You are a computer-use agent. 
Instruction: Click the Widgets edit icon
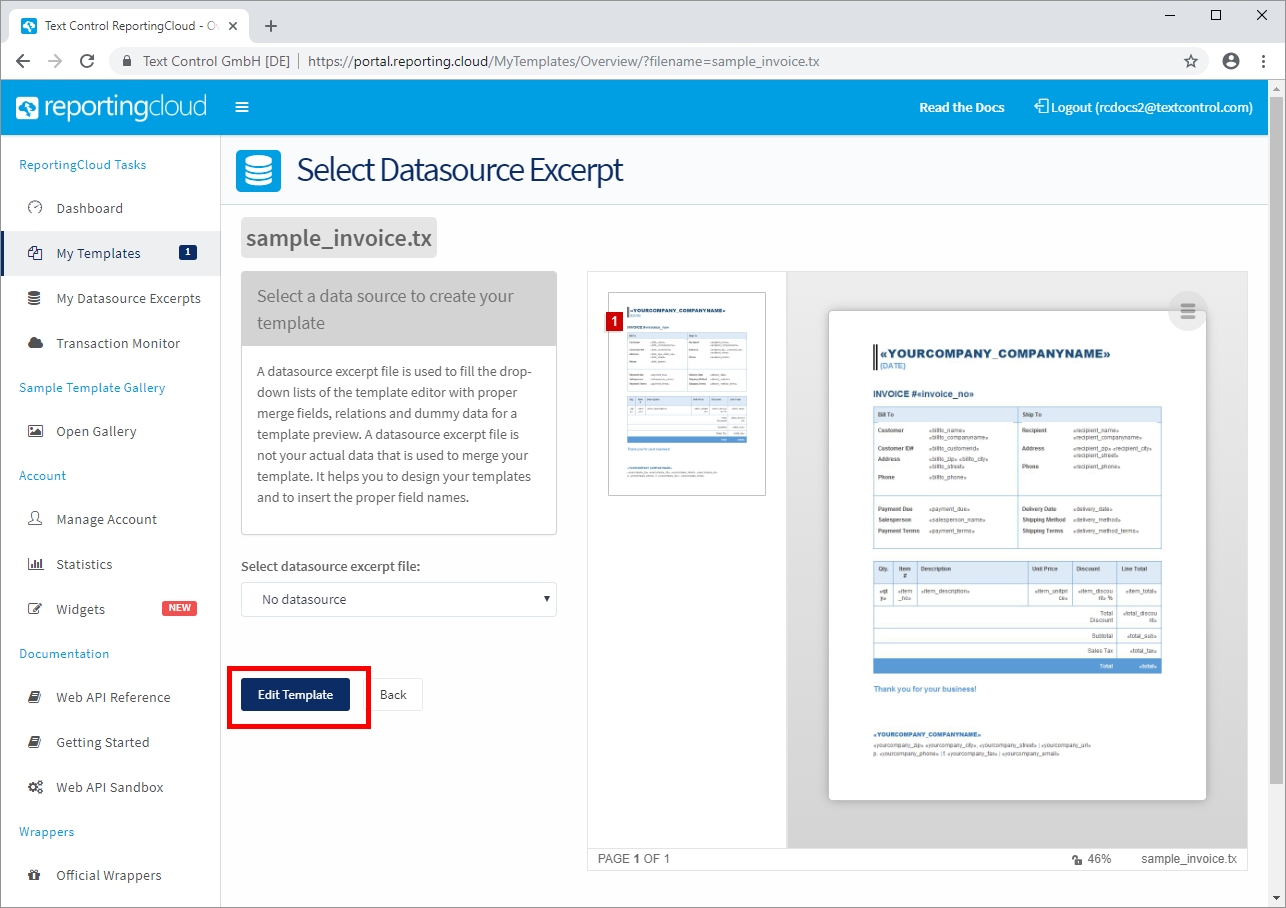pos(35,609)
